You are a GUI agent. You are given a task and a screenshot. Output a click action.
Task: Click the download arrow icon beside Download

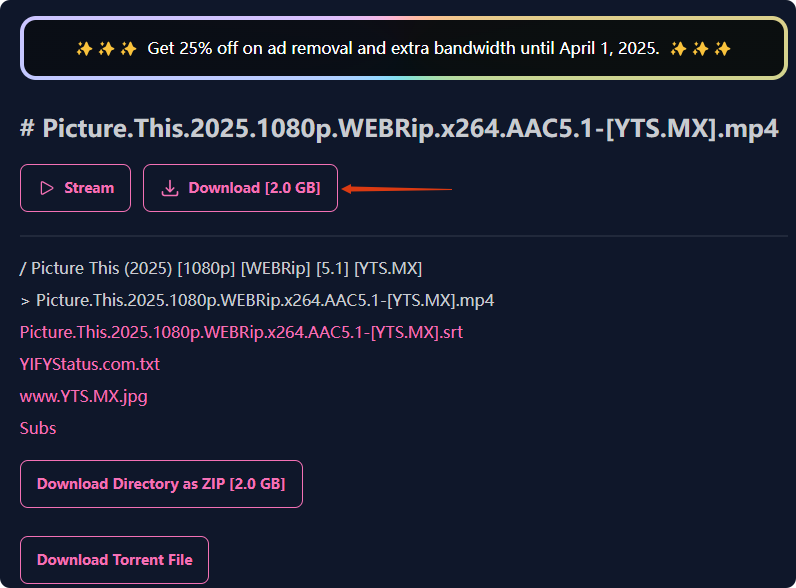[170, 188]
